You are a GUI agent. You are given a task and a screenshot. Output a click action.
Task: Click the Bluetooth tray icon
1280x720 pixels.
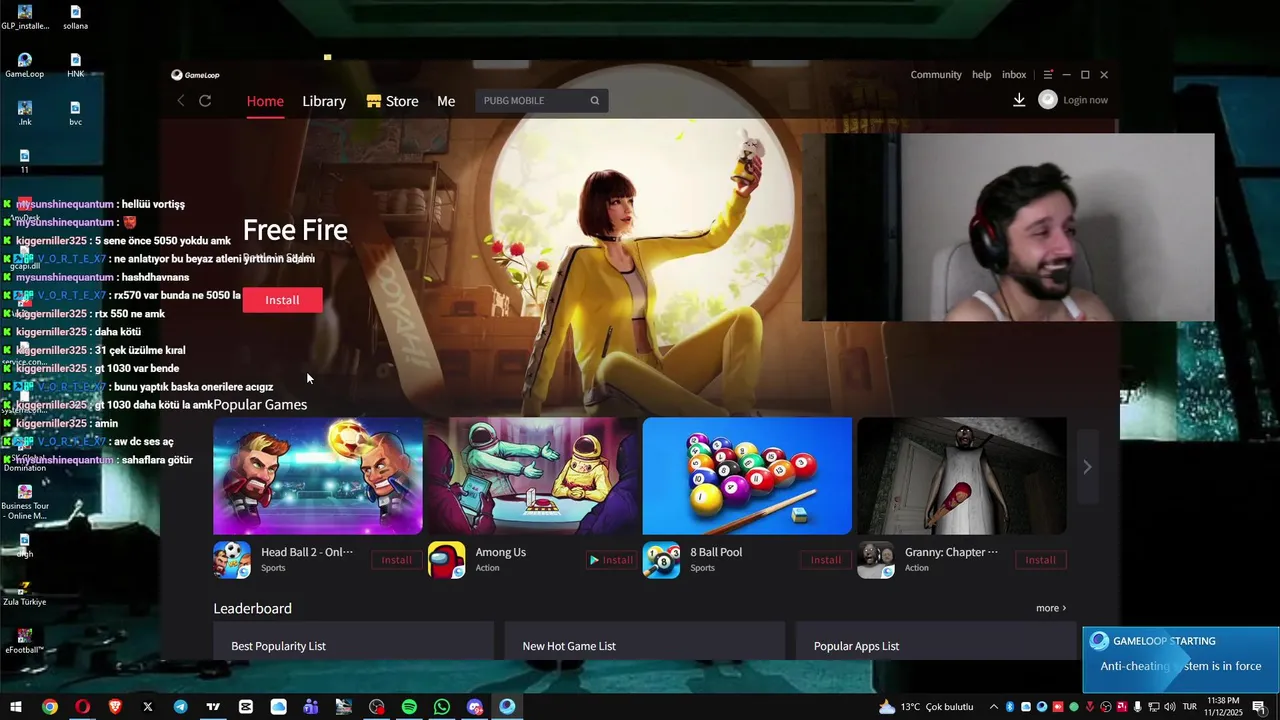(x=1010, y=707)
